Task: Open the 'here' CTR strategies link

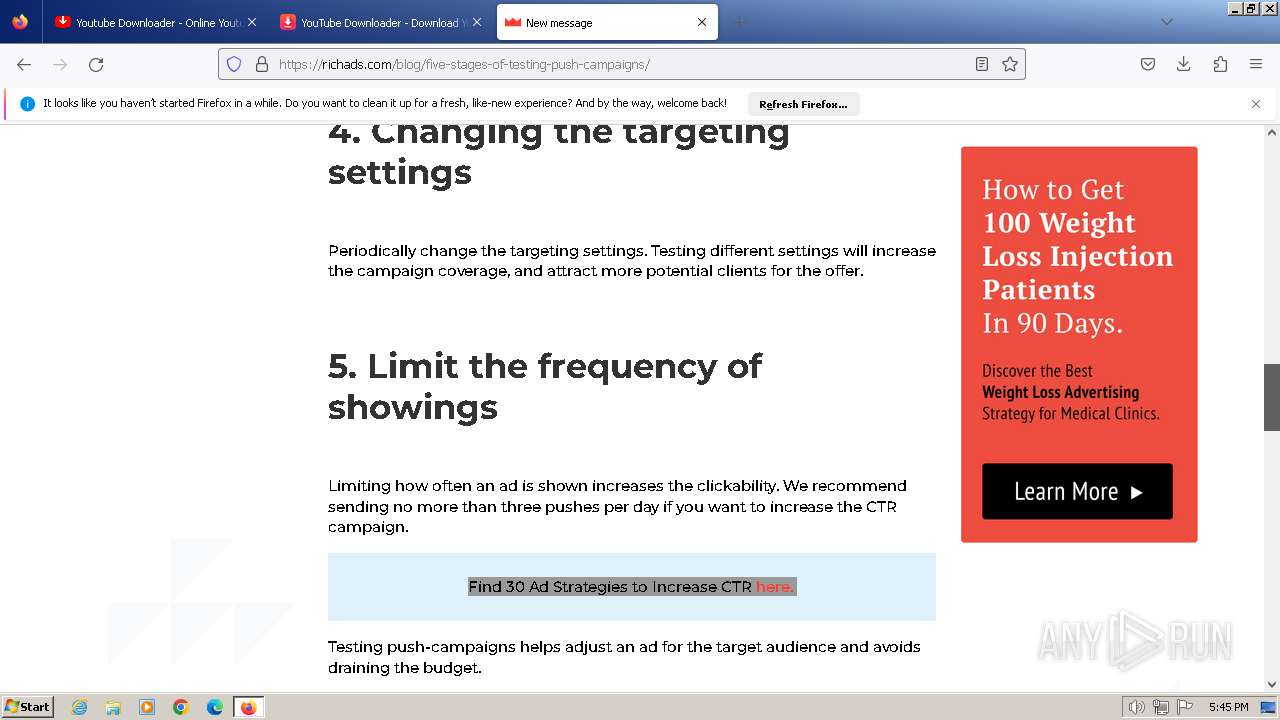Action: pyautogui.click(x=774, y=587)
